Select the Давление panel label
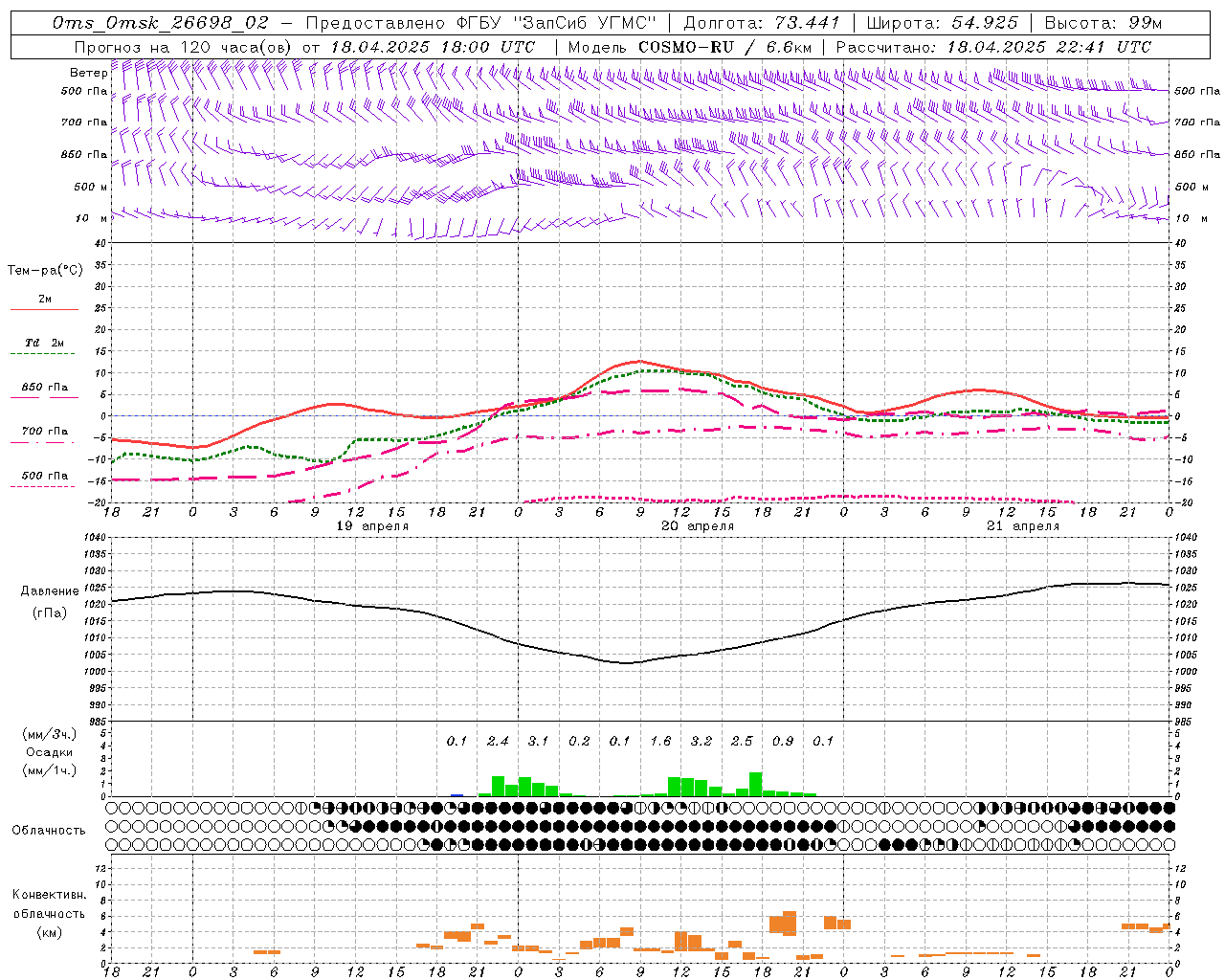1225x980 pixels. pyautogui.click(x=50, y=591)
